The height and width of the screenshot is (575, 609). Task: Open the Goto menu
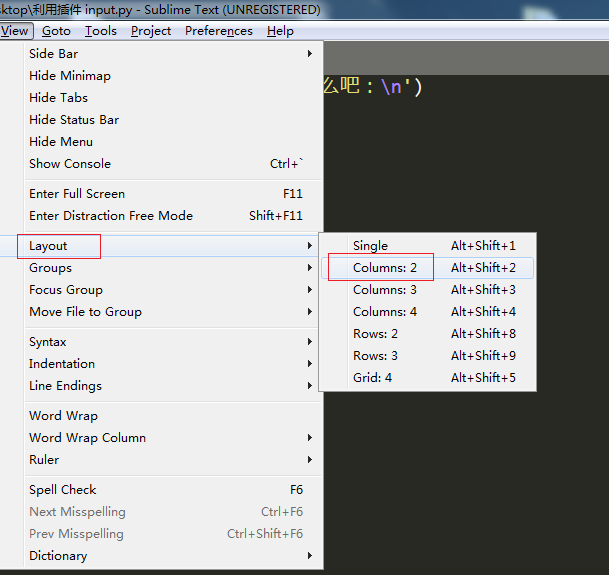click(56, 31)
